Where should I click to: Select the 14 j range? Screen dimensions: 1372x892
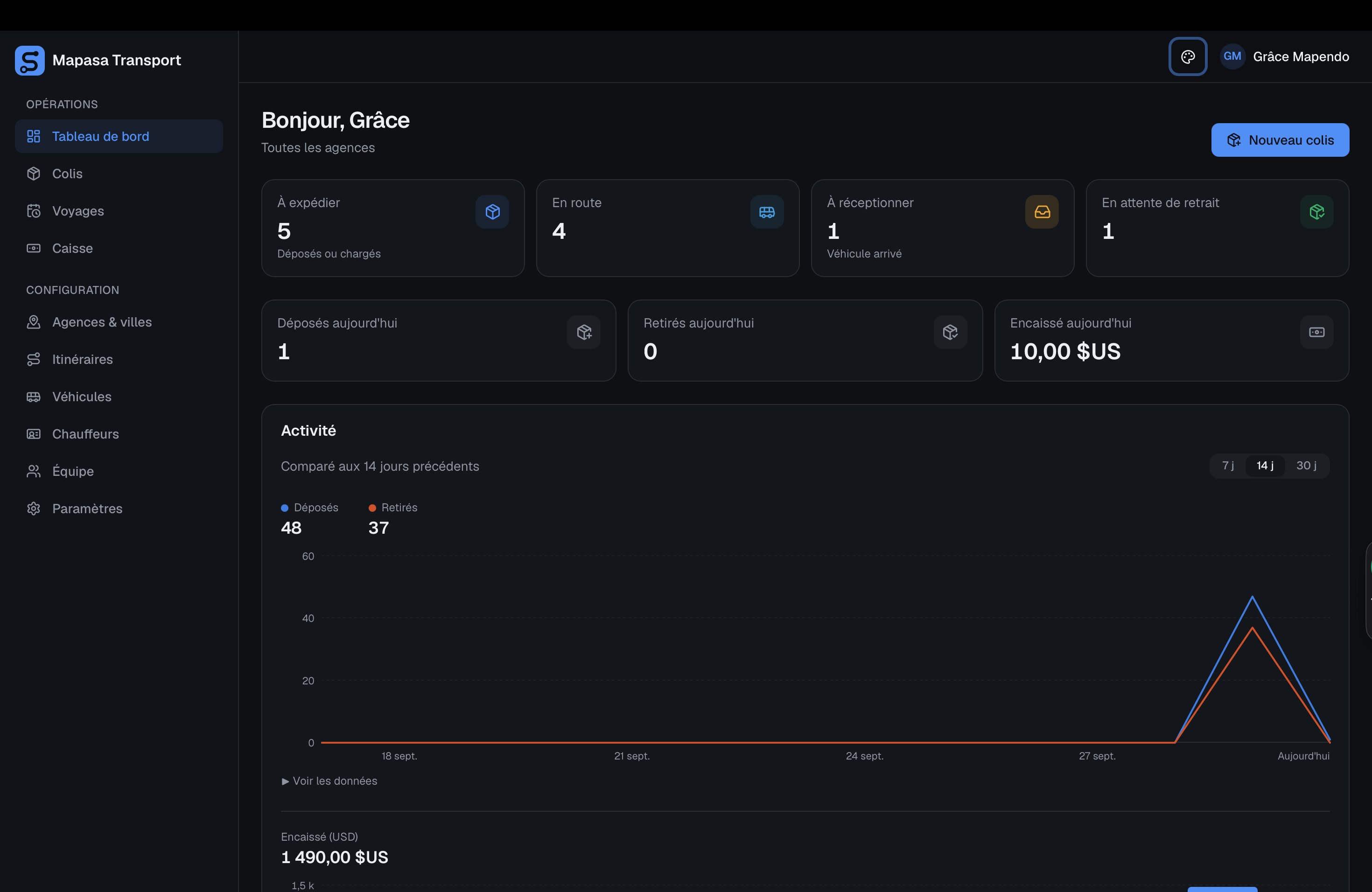pyautogui.click(x=1265, y=466)
